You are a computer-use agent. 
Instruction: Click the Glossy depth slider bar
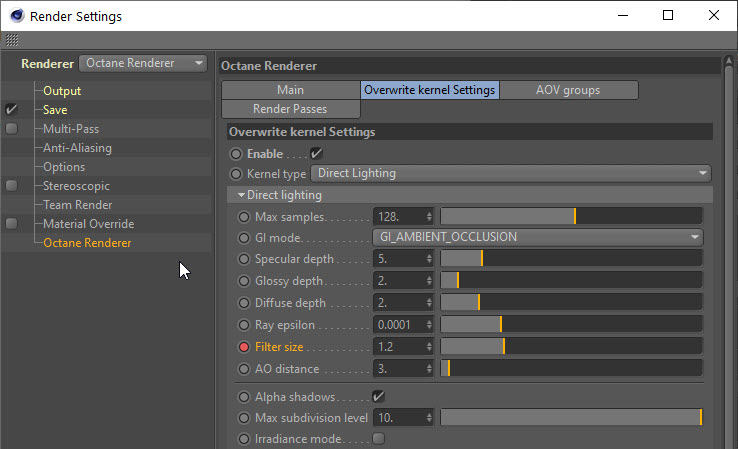pos(571,281)
